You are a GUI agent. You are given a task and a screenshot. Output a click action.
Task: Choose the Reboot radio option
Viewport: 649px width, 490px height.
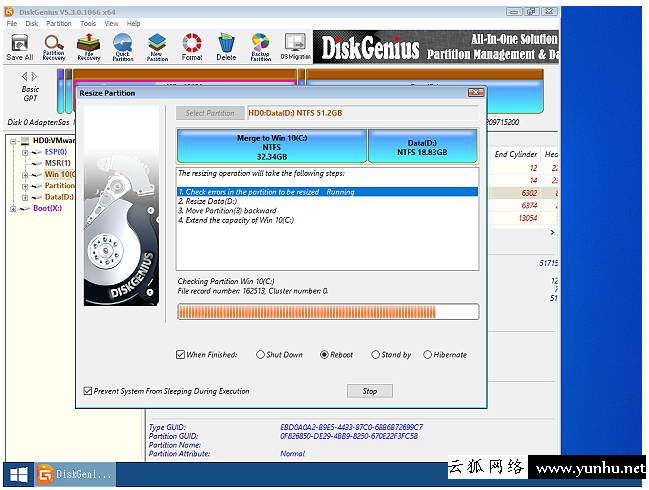click(324, 355)
